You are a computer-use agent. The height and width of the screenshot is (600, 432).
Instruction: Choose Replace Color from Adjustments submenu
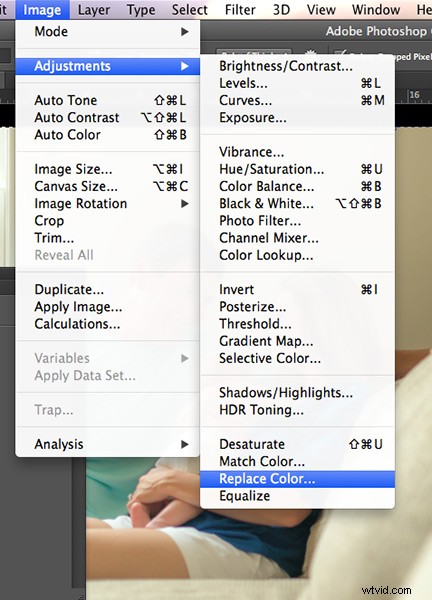[297, 479]
